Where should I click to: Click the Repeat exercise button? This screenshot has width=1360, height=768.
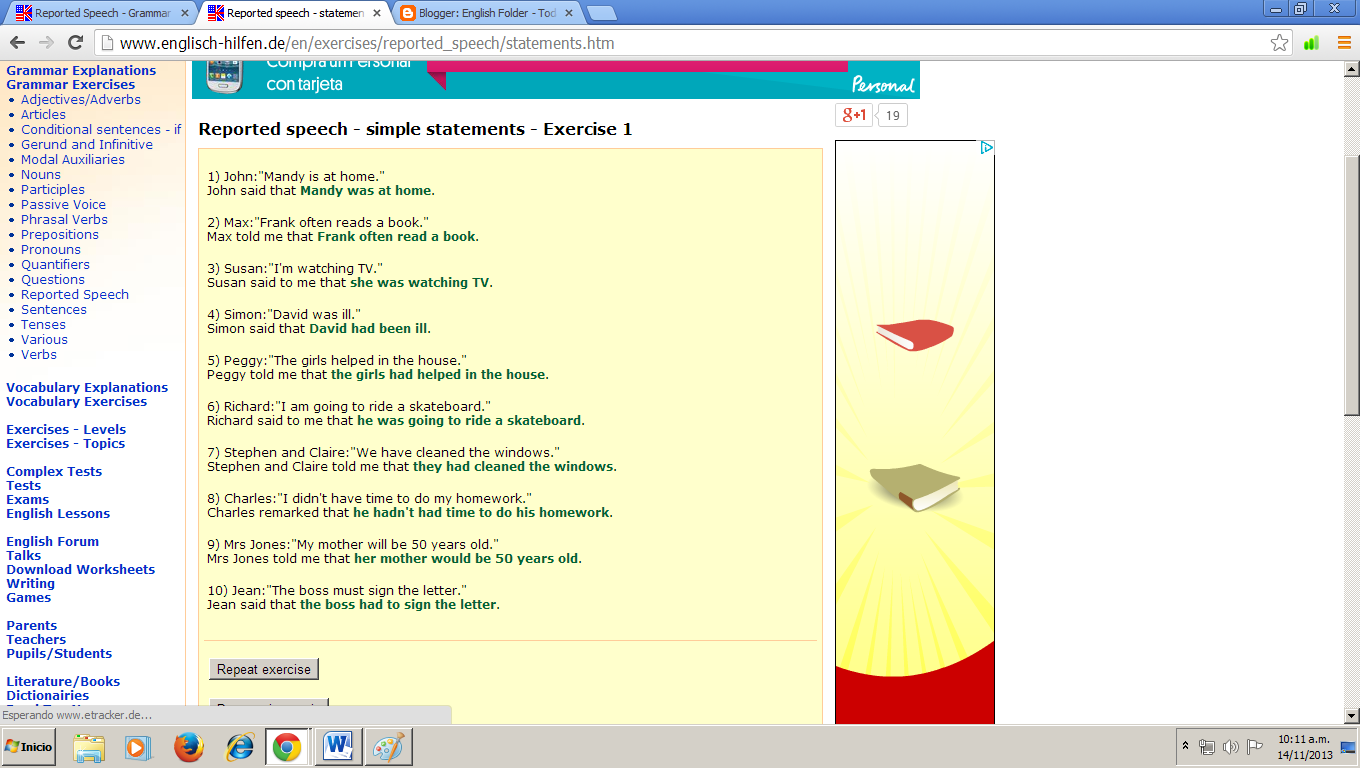point(264,669)
